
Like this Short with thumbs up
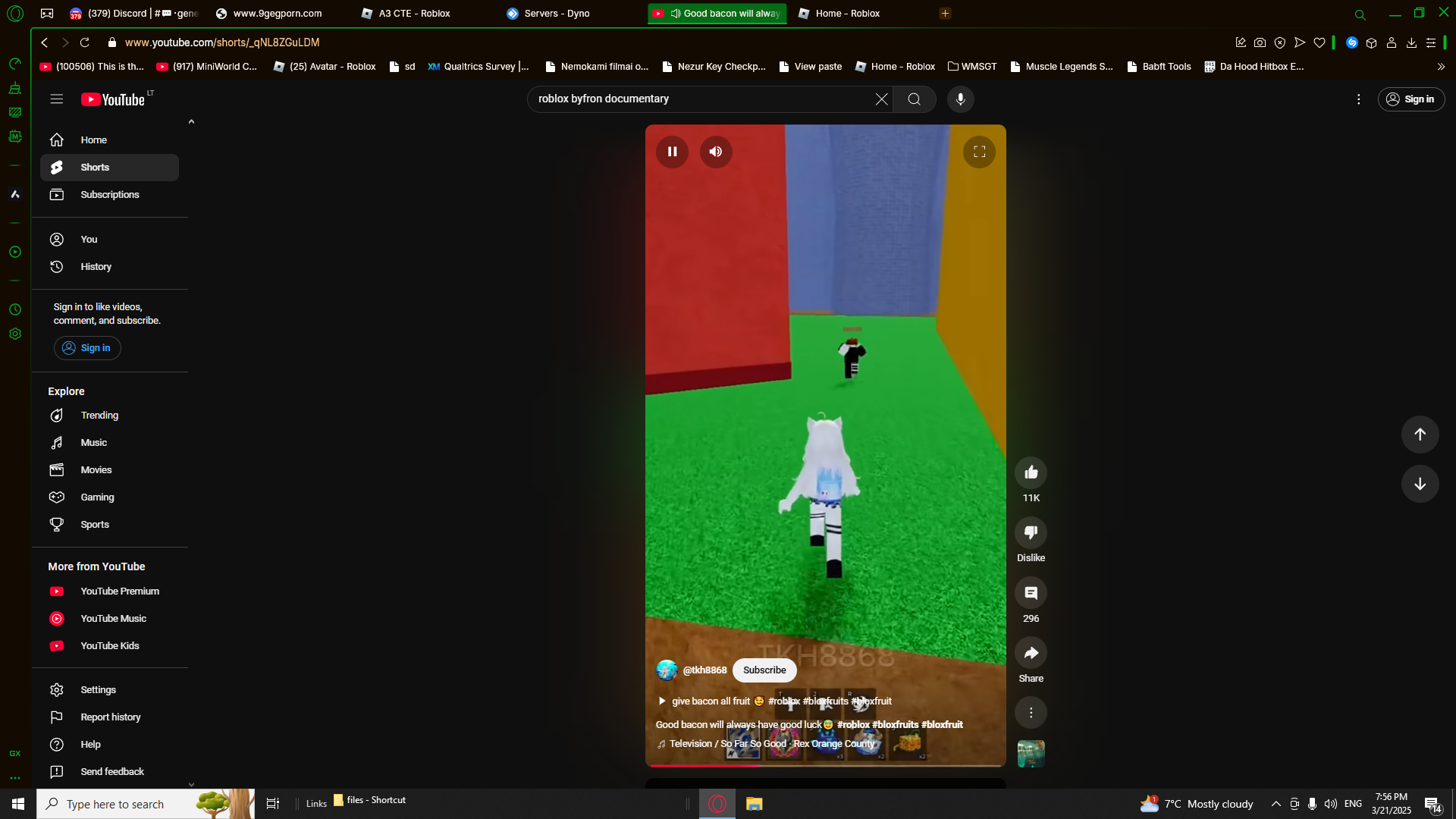pos(1031,473)
